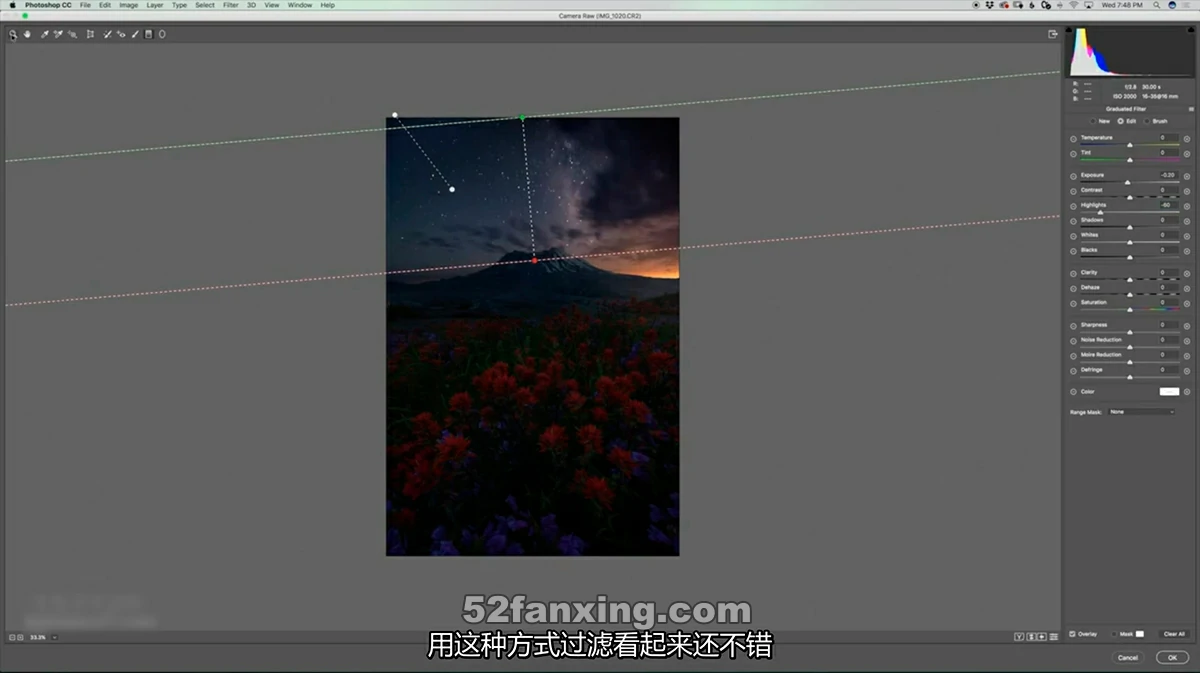Viewport: 1200px width, 673px height.
Task: Swap before and after settings icon
Action: [1031, 637]
